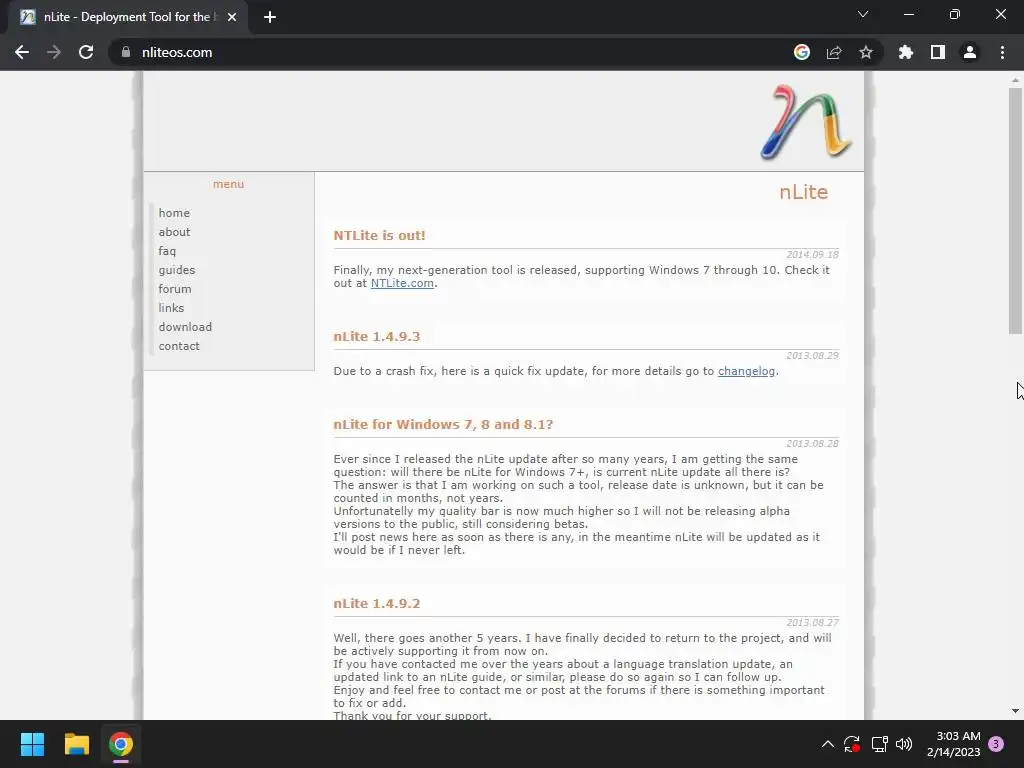Click the date 2013.08.28
Viewport: 1024px width, 768px height.
point(812,443)
